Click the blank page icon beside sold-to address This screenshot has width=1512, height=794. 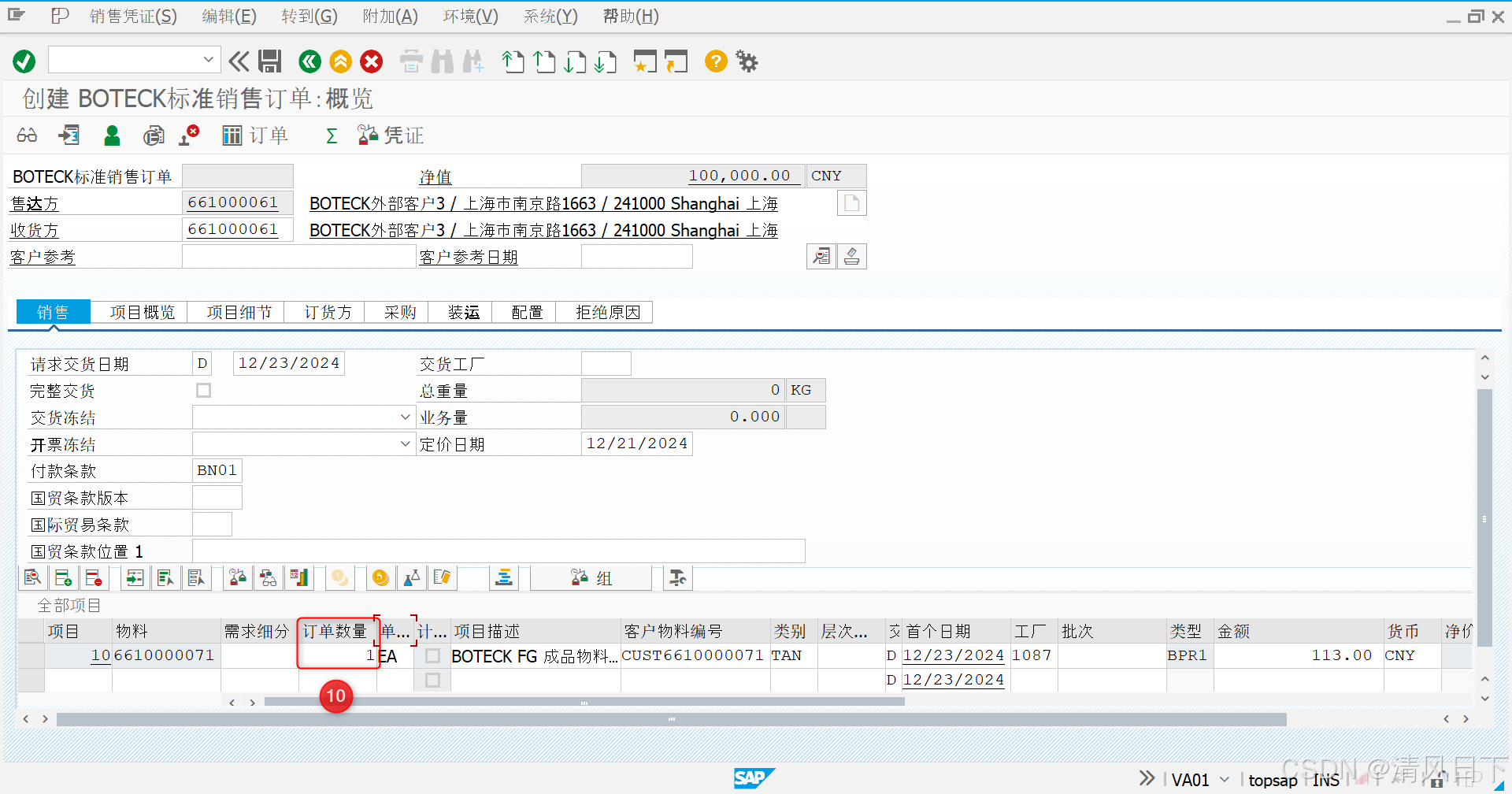tap(851, 203)
